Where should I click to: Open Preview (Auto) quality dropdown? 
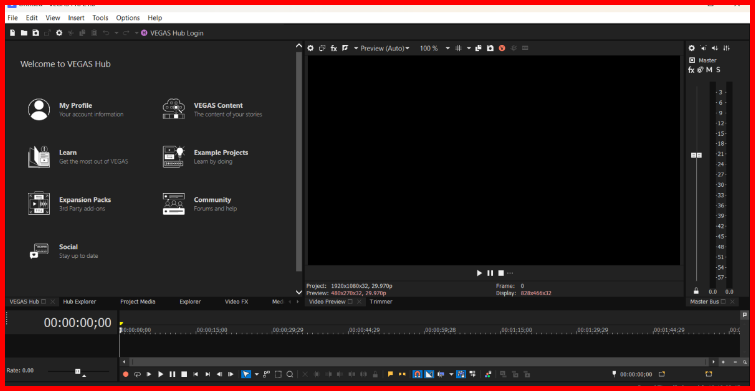coord(385,48)
